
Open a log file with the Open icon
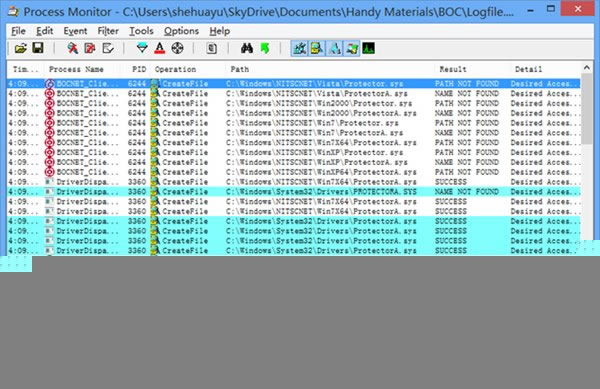click(x=21, y=48)
